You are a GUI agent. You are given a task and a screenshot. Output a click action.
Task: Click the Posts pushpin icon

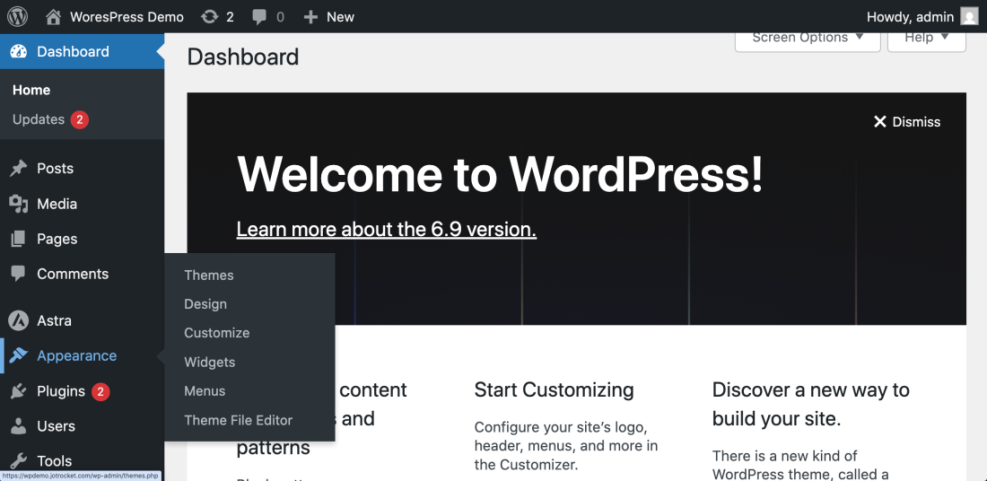(19, 168)
